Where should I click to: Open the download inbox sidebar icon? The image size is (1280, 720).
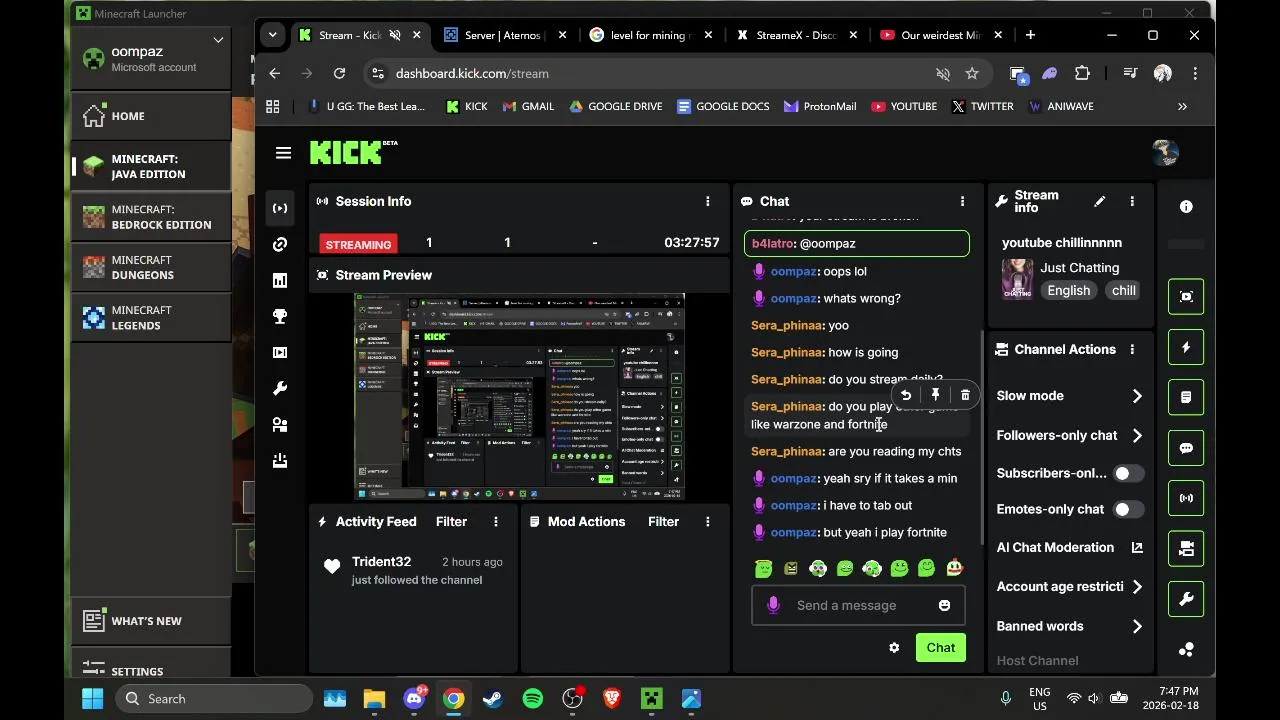tap(280, 461)
